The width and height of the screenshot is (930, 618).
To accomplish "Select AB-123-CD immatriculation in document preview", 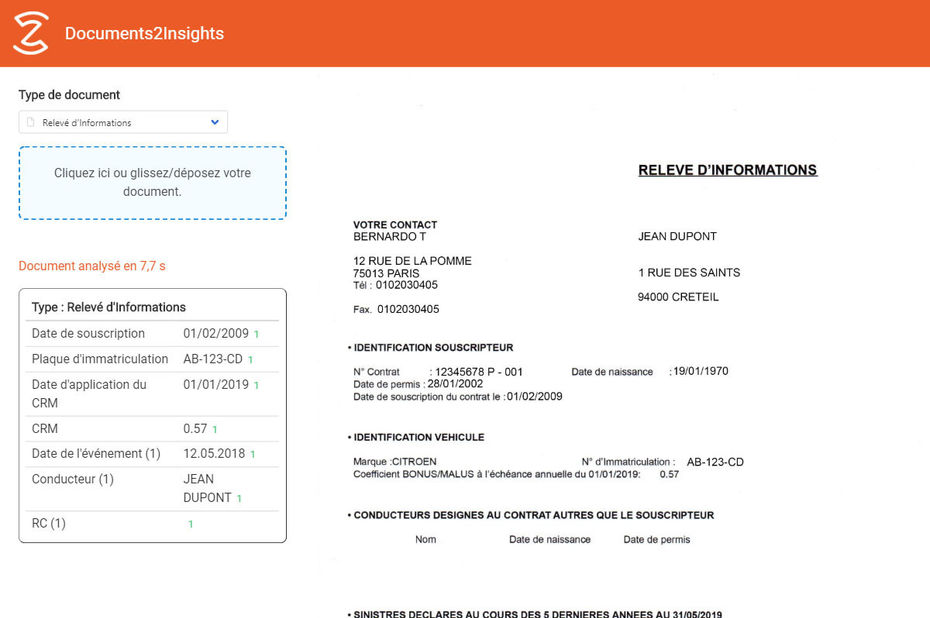I will tap(715, 462).
